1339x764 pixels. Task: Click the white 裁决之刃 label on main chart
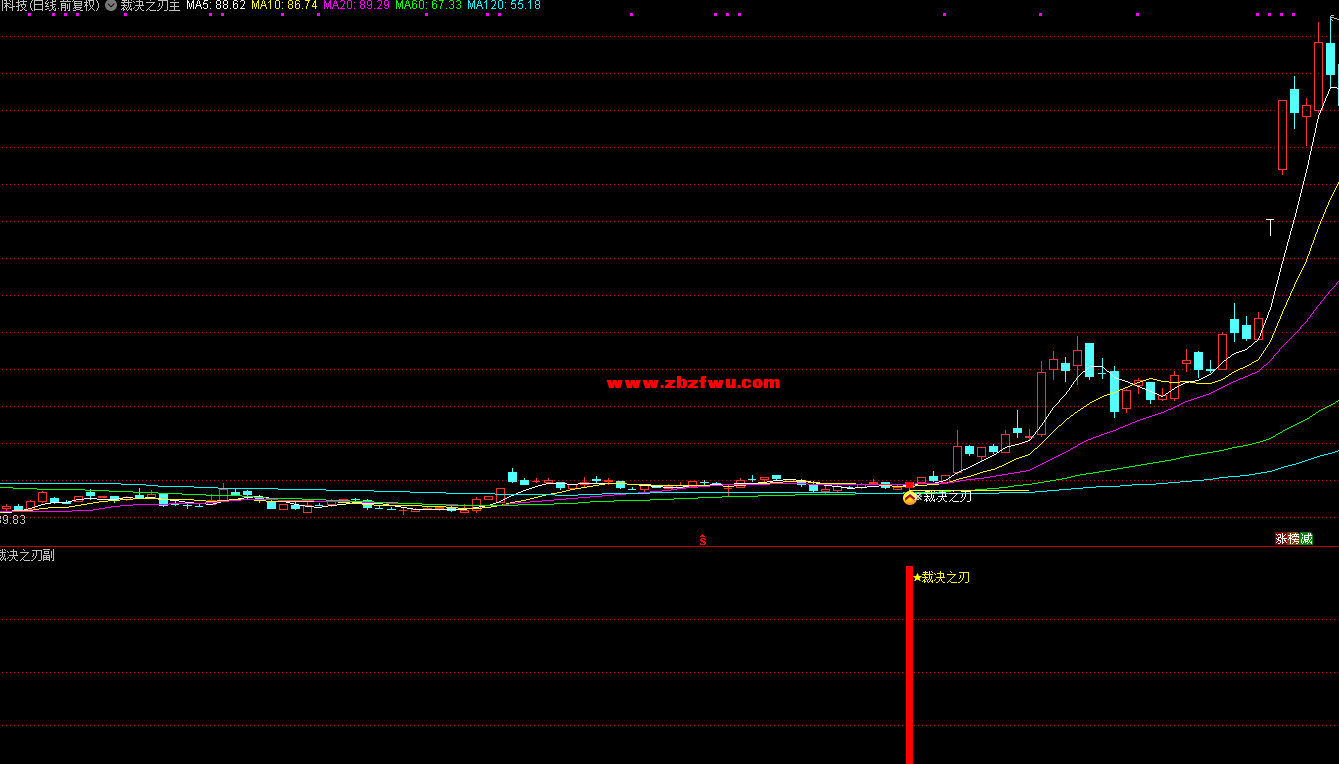(x=946, y=496)
